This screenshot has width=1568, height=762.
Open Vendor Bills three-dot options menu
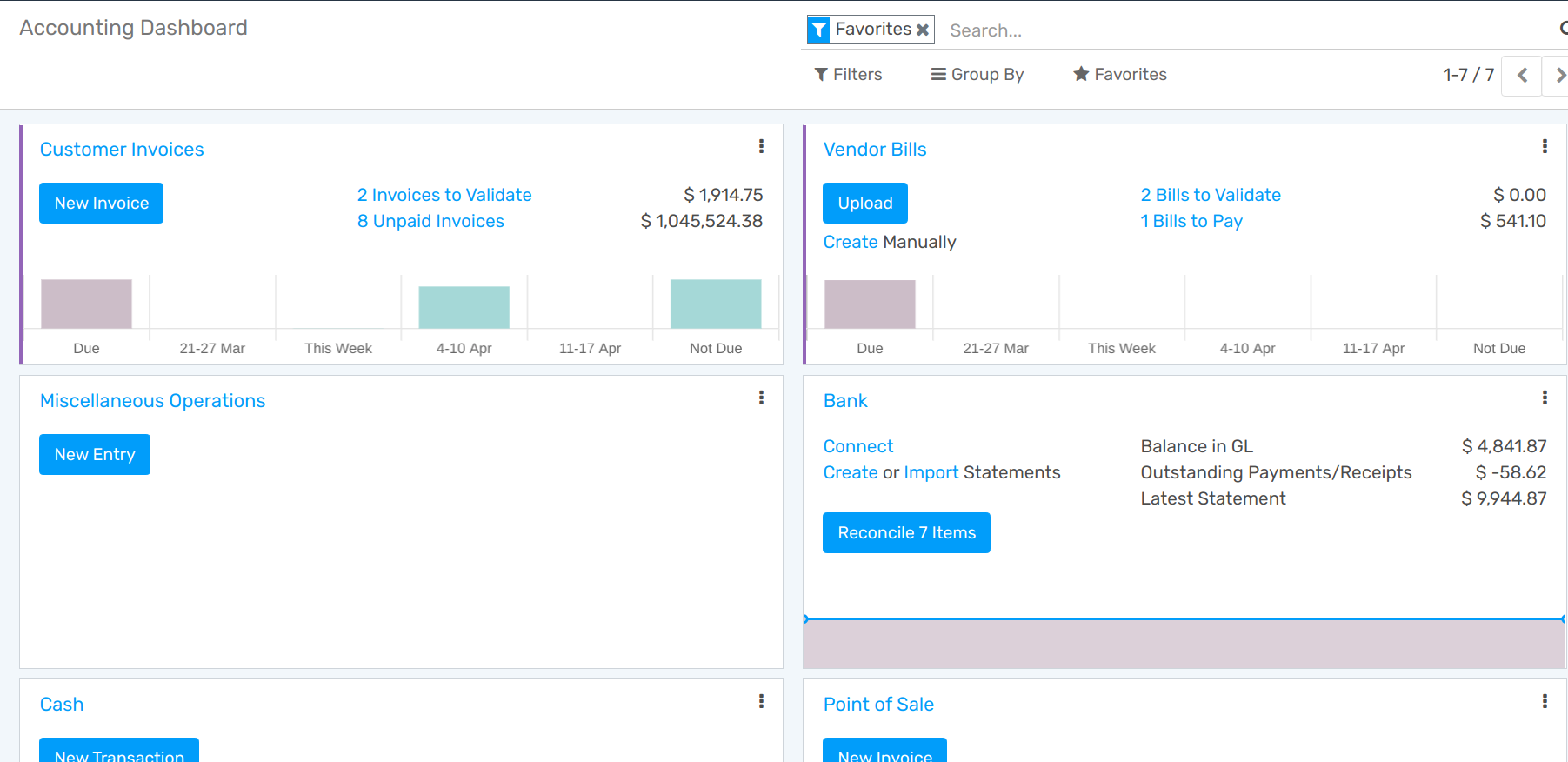pos(1545,146)
